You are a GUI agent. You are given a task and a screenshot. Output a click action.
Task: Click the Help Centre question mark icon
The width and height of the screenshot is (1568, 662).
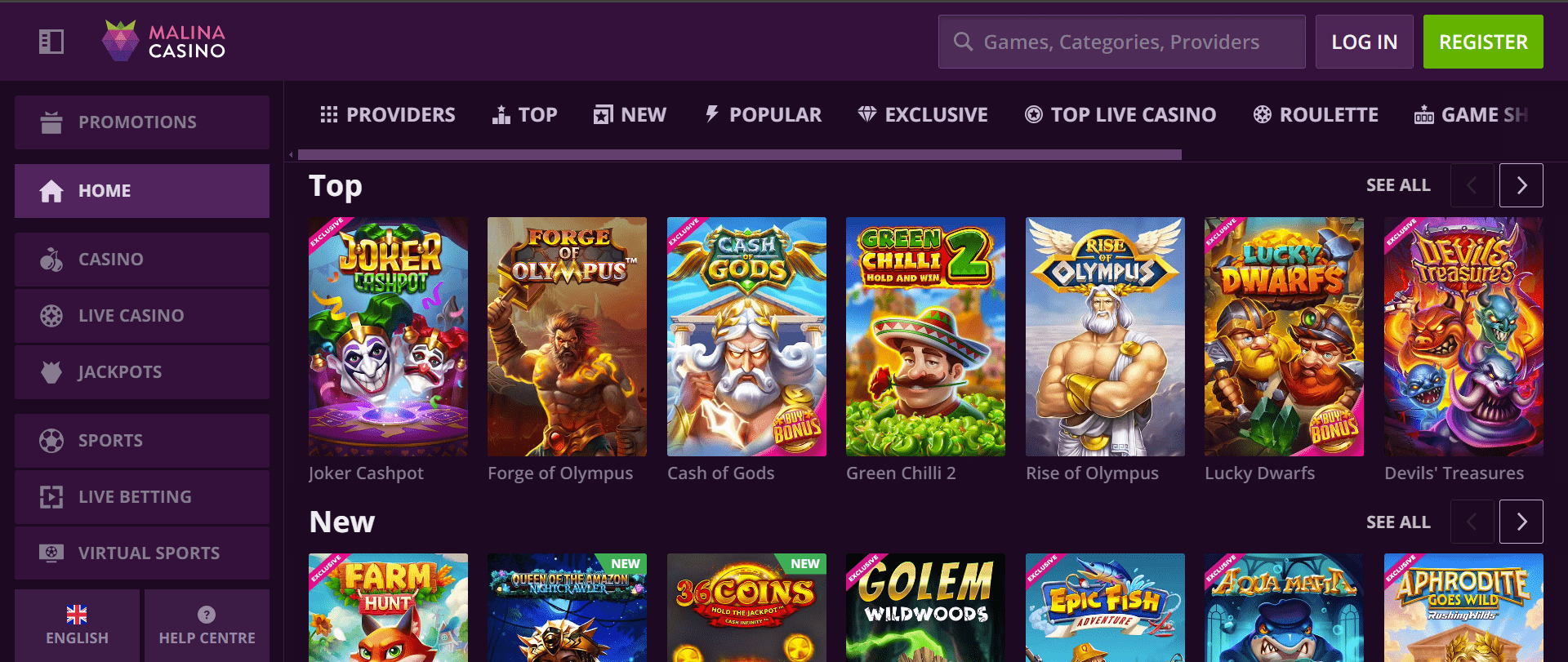[x=207, y=615]
